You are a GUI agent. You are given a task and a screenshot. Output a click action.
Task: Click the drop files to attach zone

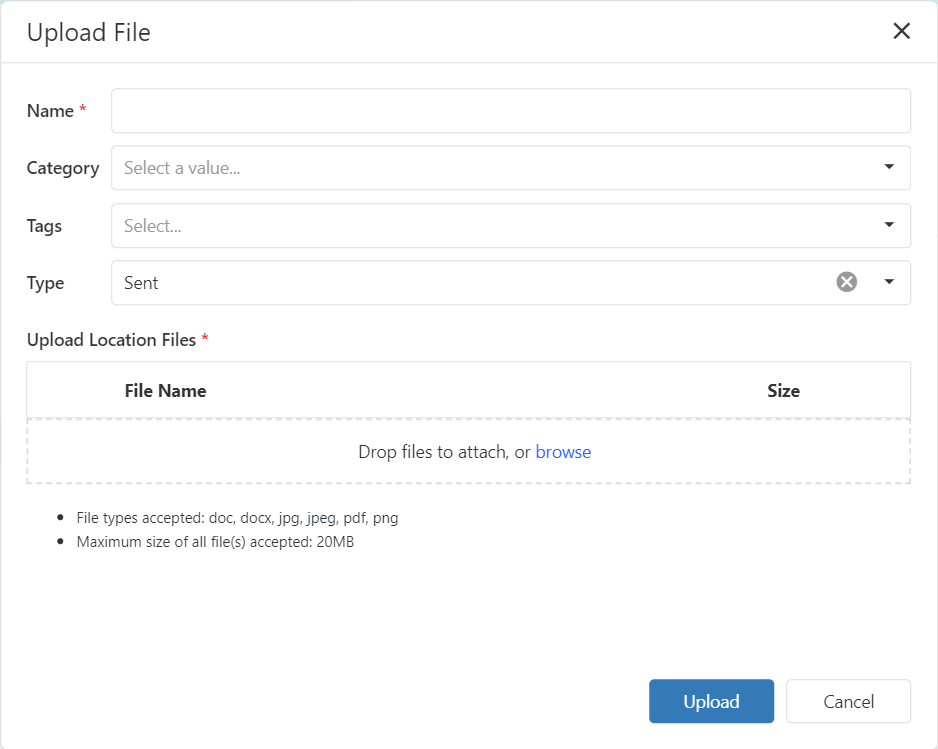tap(468, 452)
